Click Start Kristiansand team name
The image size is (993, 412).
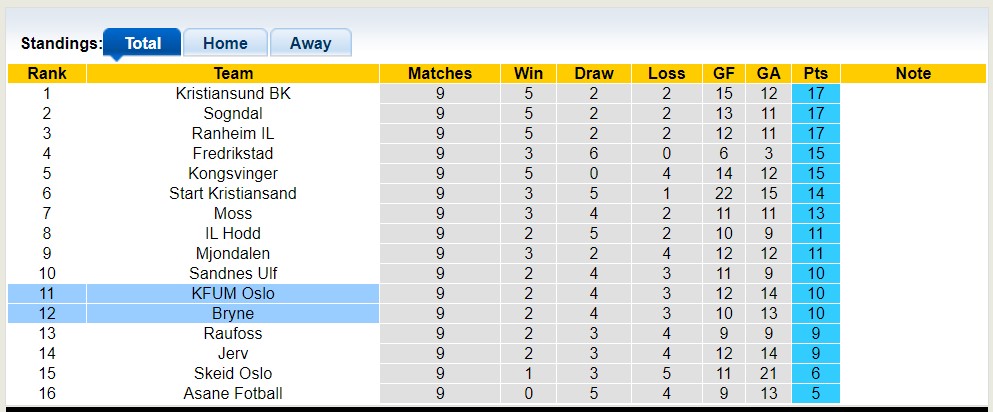(x=233, y=193)
